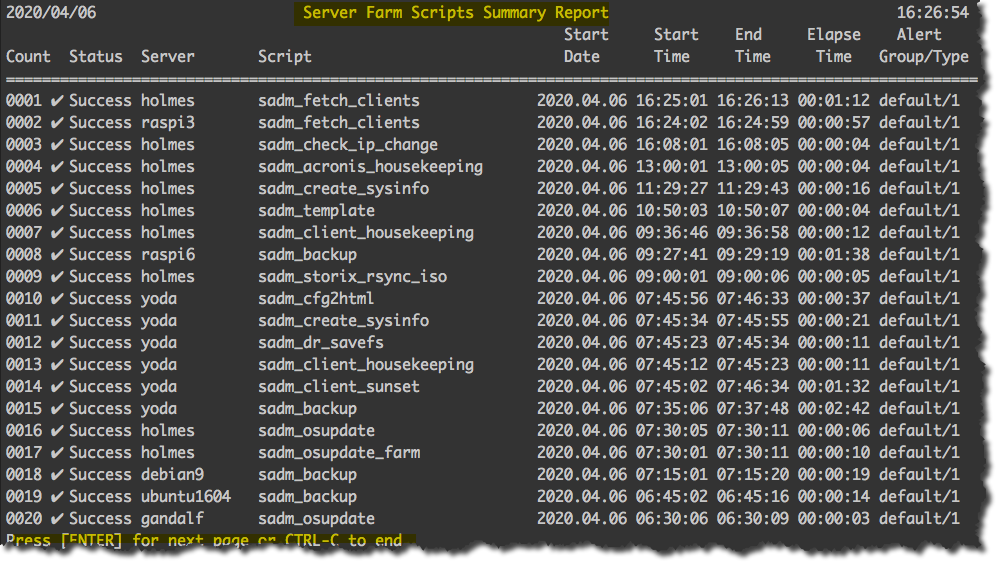Click the checkmark icon on row 0001
Screen dimensions: 996x562
click(57, 101)
